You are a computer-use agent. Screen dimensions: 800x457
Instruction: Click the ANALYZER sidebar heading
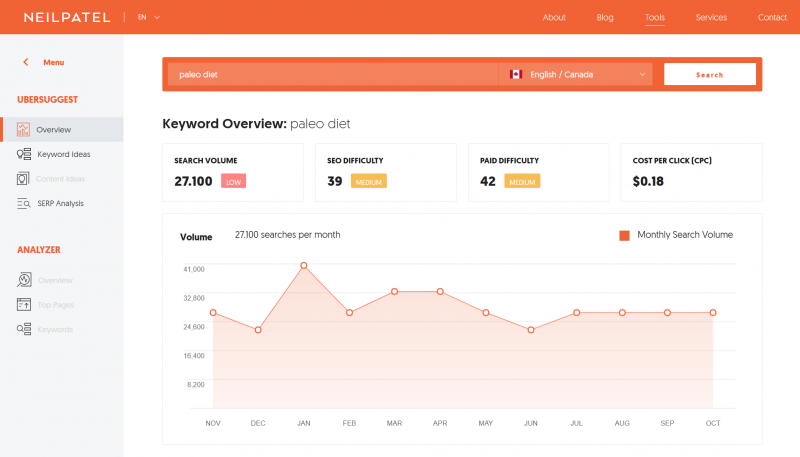39,249
